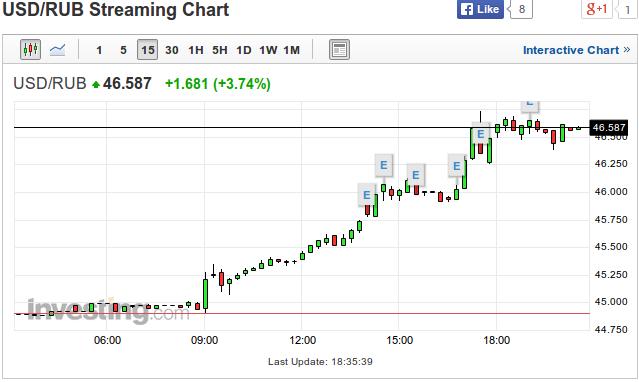Select the 5 minute timeframe
The image size is (639, 382).
123,50
